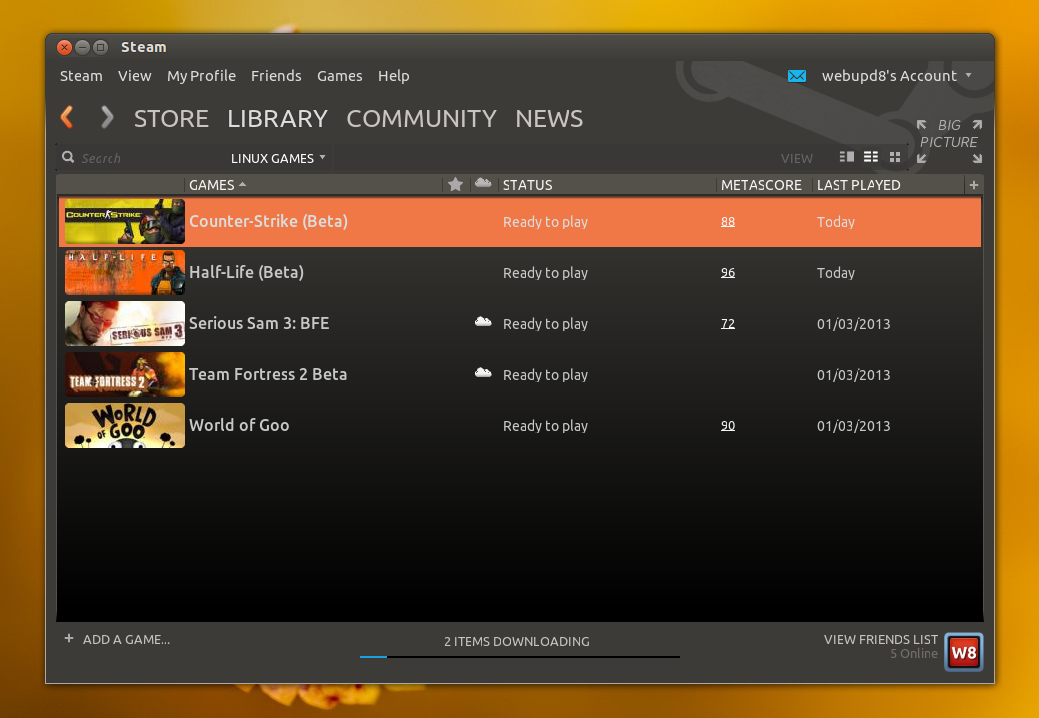
Task: Click the 5 Online friends text
Action: point(914,654)
